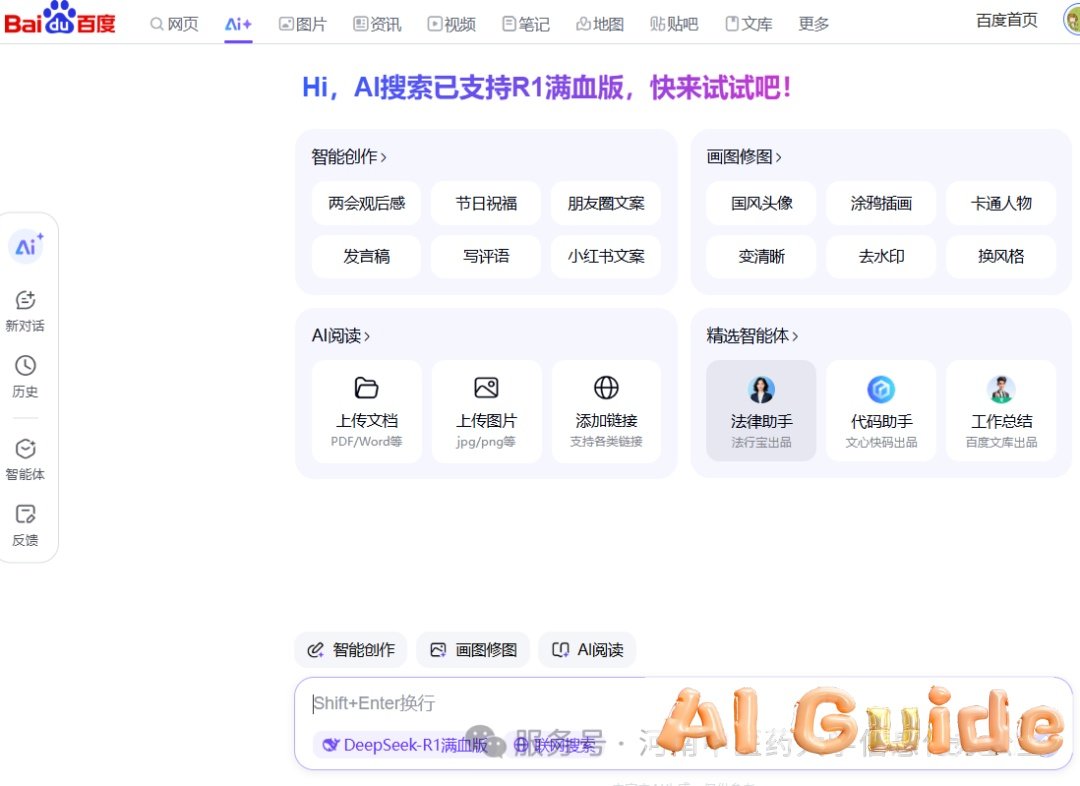Open the 图片 tab
This screenshot has width=1080, height=786.
[x=302, y=24]
